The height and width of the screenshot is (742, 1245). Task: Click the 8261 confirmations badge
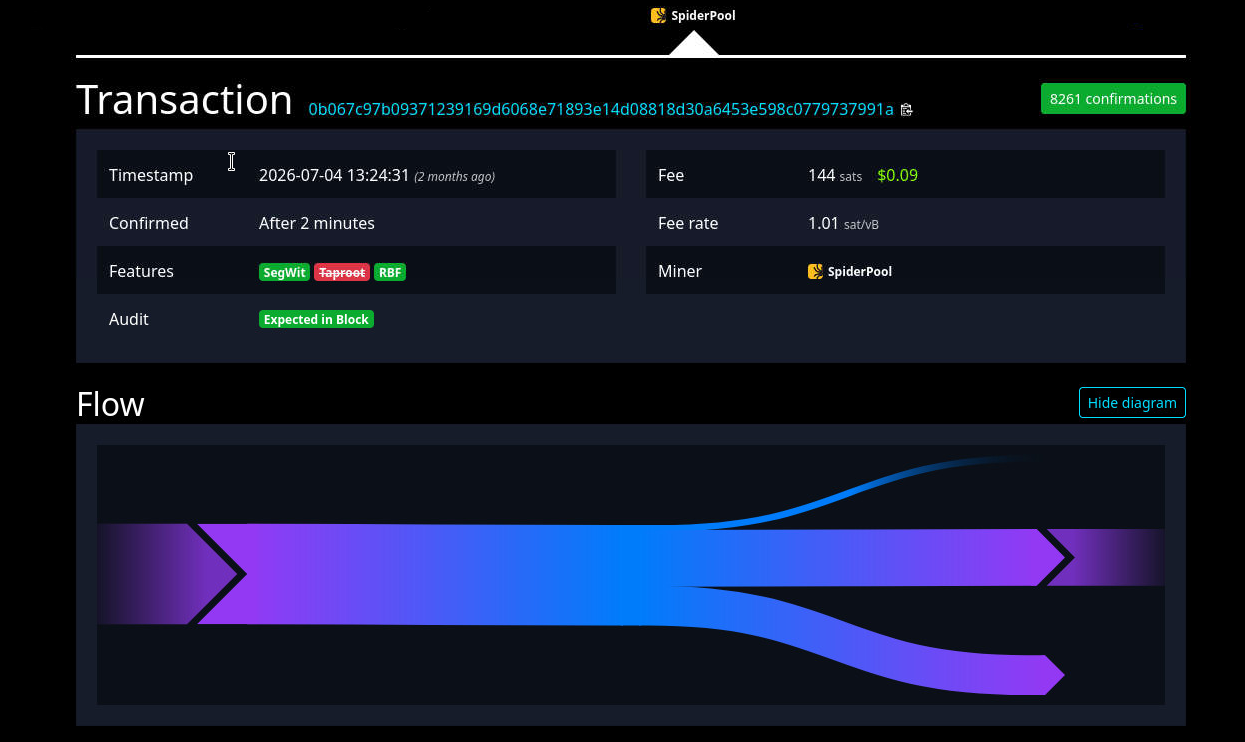[1113, 99]
